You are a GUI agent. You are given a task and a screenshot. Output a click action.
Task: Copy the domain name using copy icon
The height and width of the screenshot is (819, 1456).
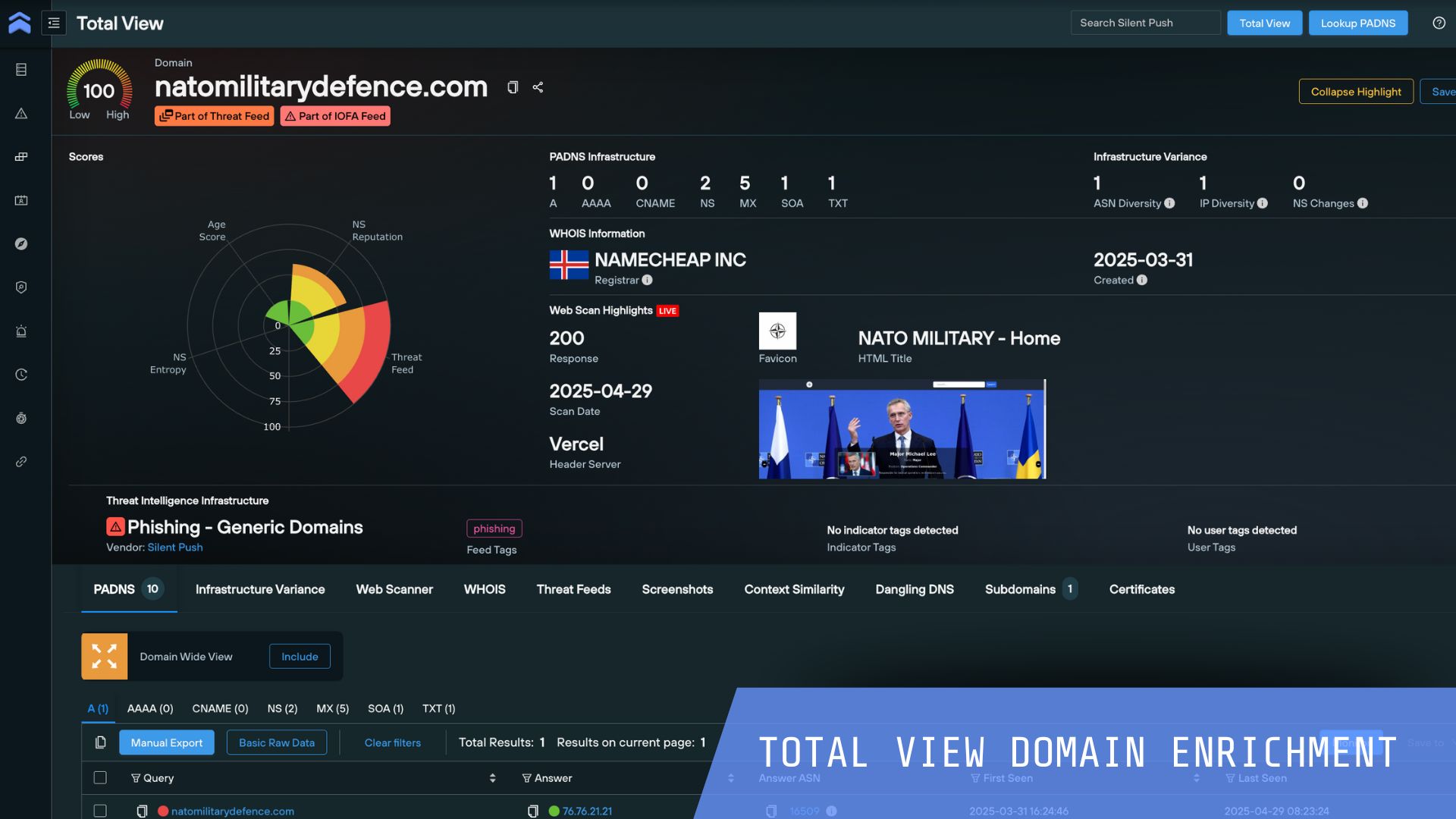(513, 87)
